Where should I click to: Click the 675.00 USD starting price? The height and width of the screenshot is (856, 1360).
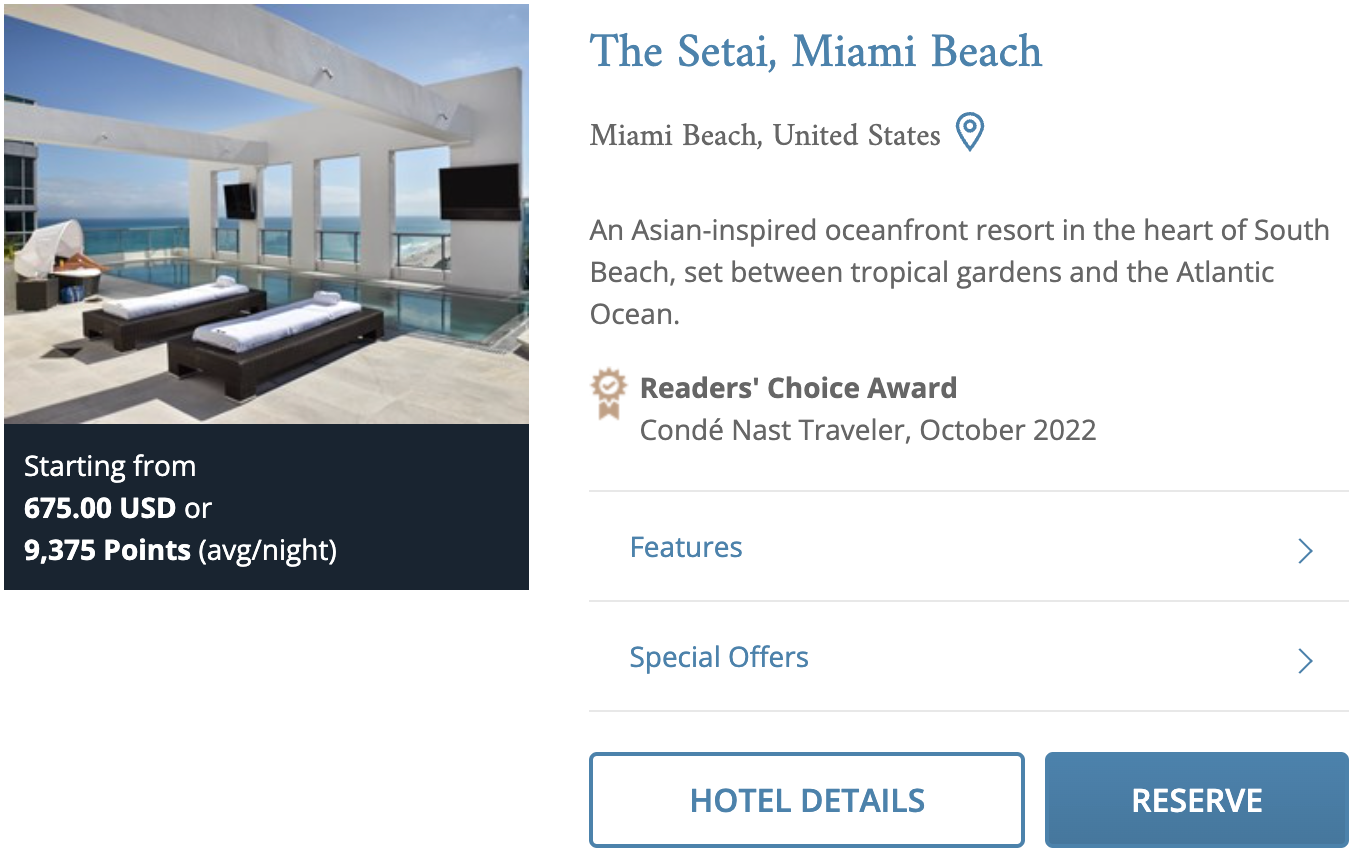pos(100,508)
